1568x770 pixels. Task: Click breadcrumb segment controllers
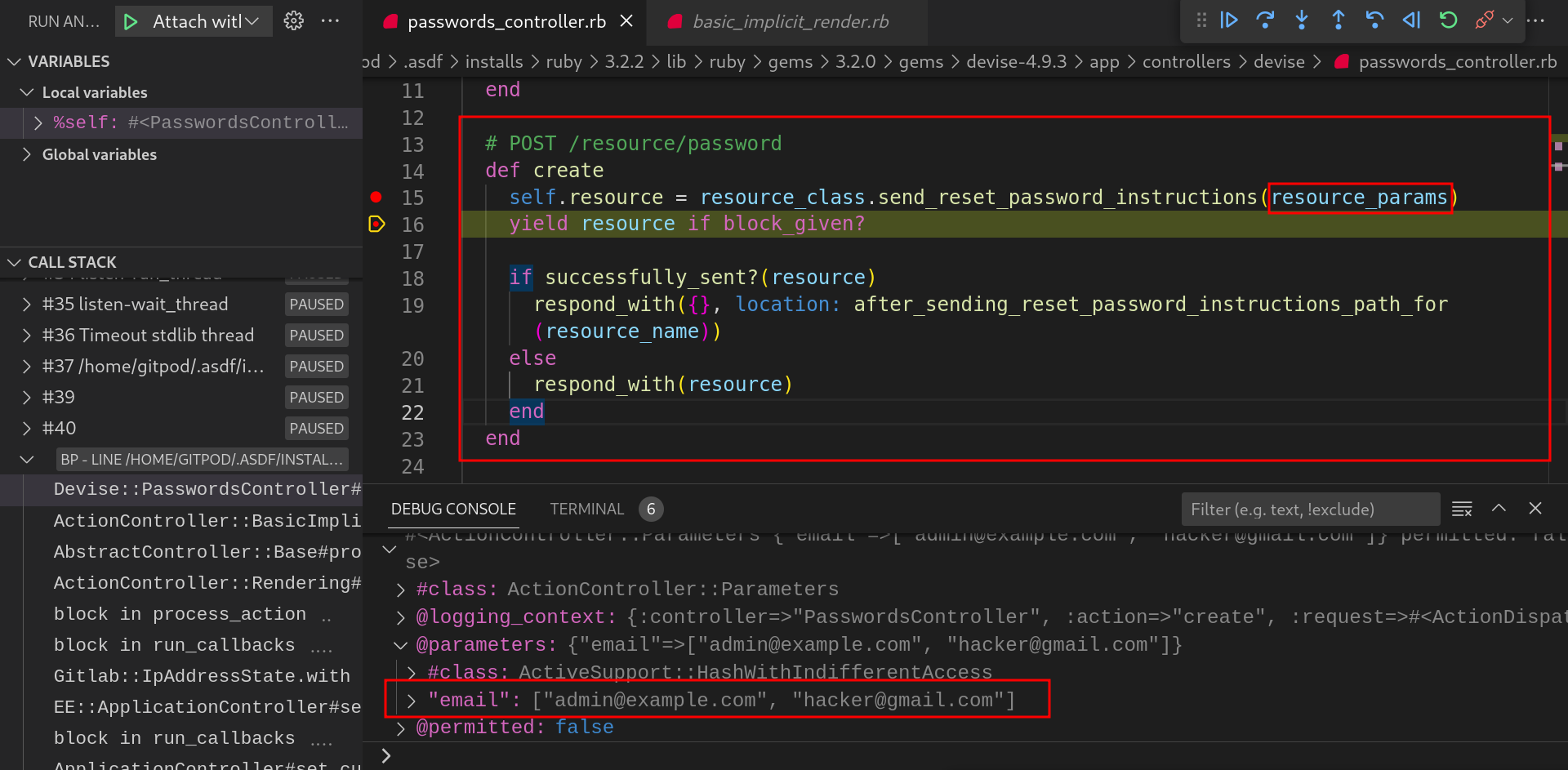1186,61
